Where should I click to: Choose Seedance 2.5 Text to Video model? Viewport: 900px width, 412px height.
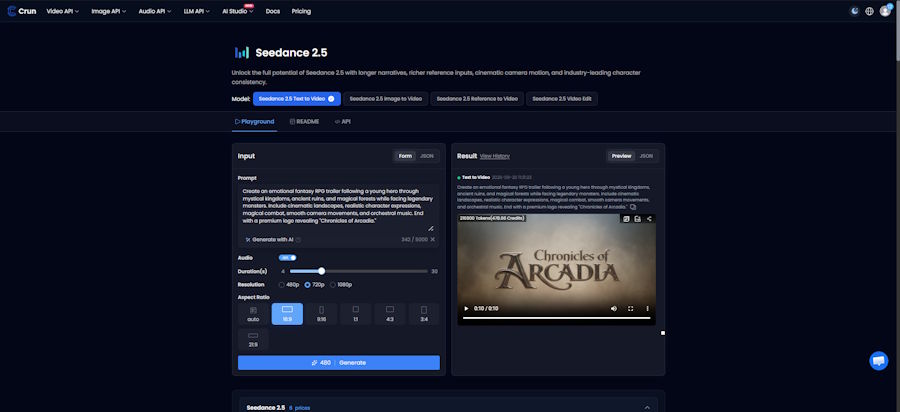click(x=297, y=99)
